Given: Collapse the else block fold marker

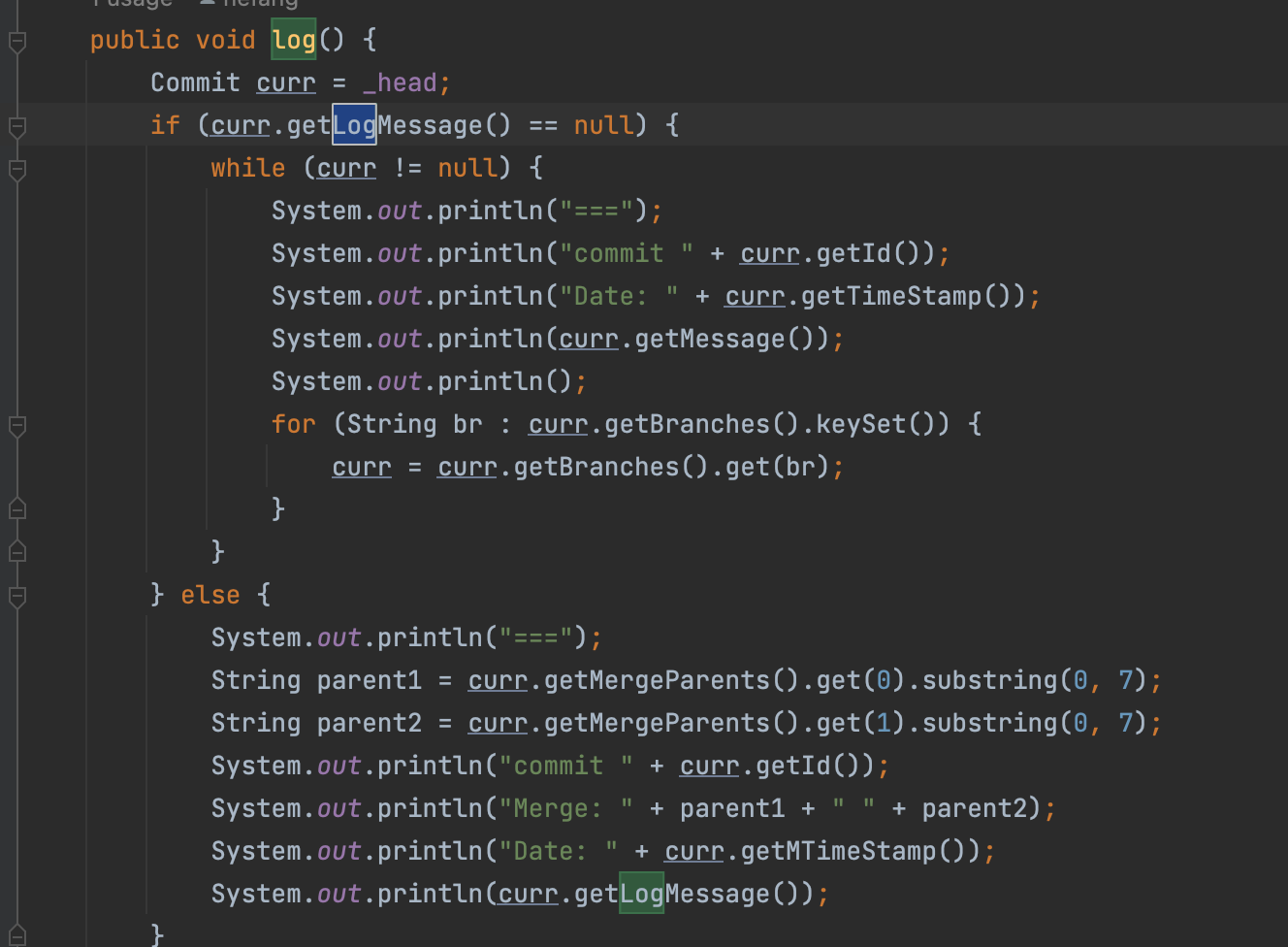Looking at the screenshot, I should pyautogui.click(x=16, y=596).
